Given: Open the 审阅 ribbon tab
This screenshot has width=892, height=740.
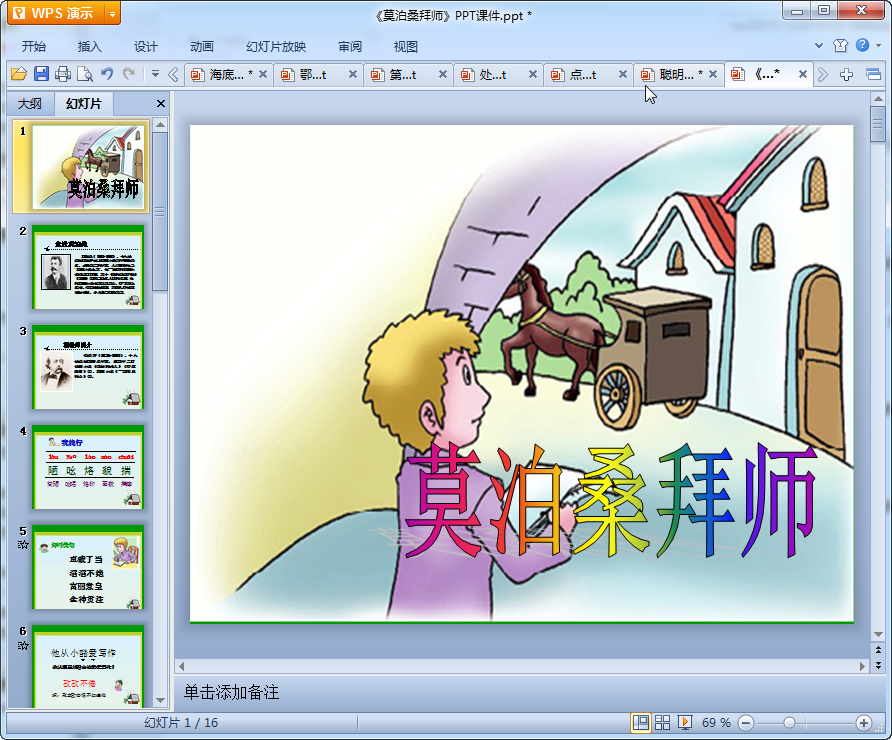Looking at the screenshot, I should click(x=350, y=47).
